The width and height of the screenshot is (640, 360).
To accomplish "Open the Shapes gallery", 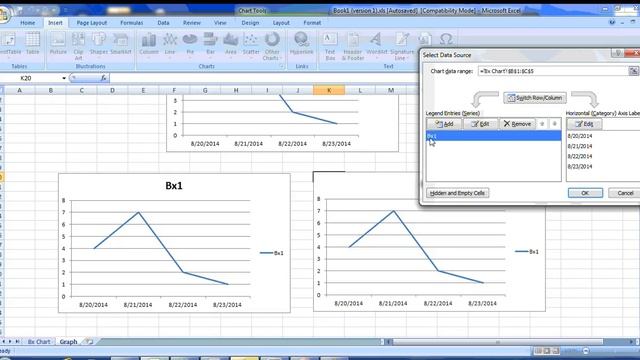I will pos(98,44).
